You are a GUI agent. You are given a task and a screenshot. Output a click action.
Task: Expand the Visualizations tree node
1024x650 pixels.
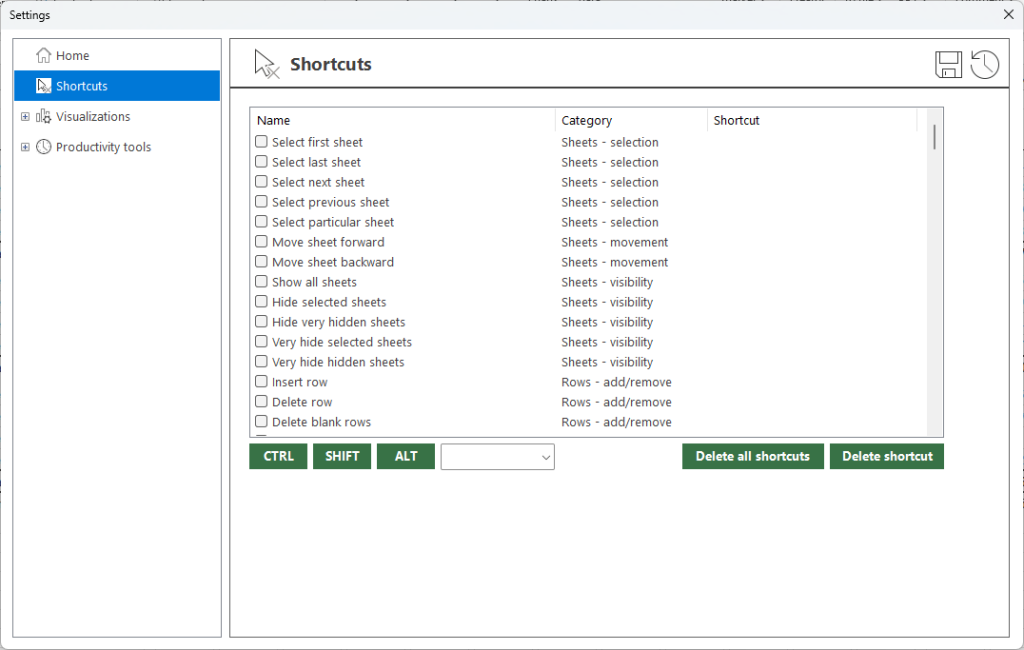[x=25, y=117]
